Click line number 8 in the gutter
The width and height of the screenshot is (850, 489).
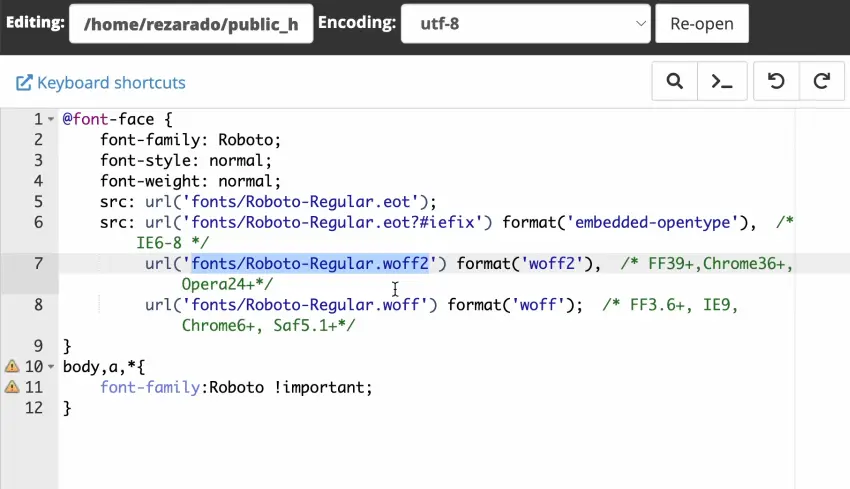(38, 305)
